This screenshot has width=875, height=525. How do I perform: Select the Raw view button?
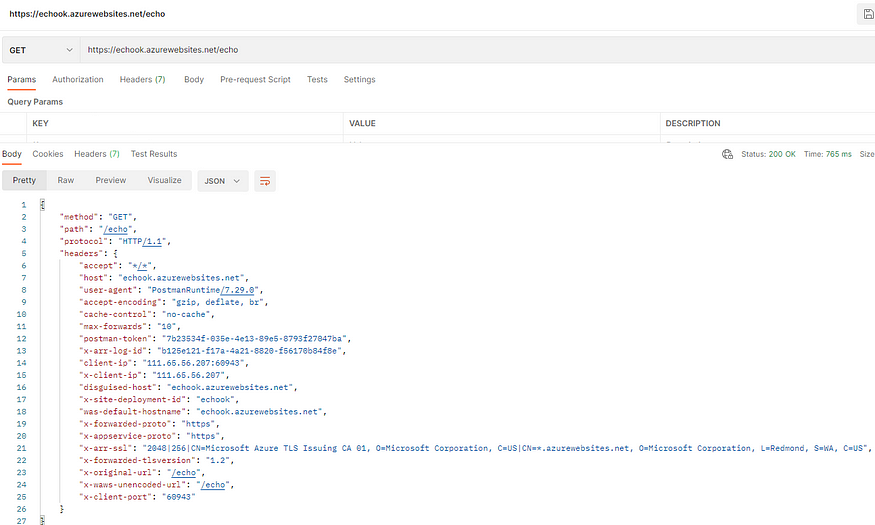tap(65, 180)
